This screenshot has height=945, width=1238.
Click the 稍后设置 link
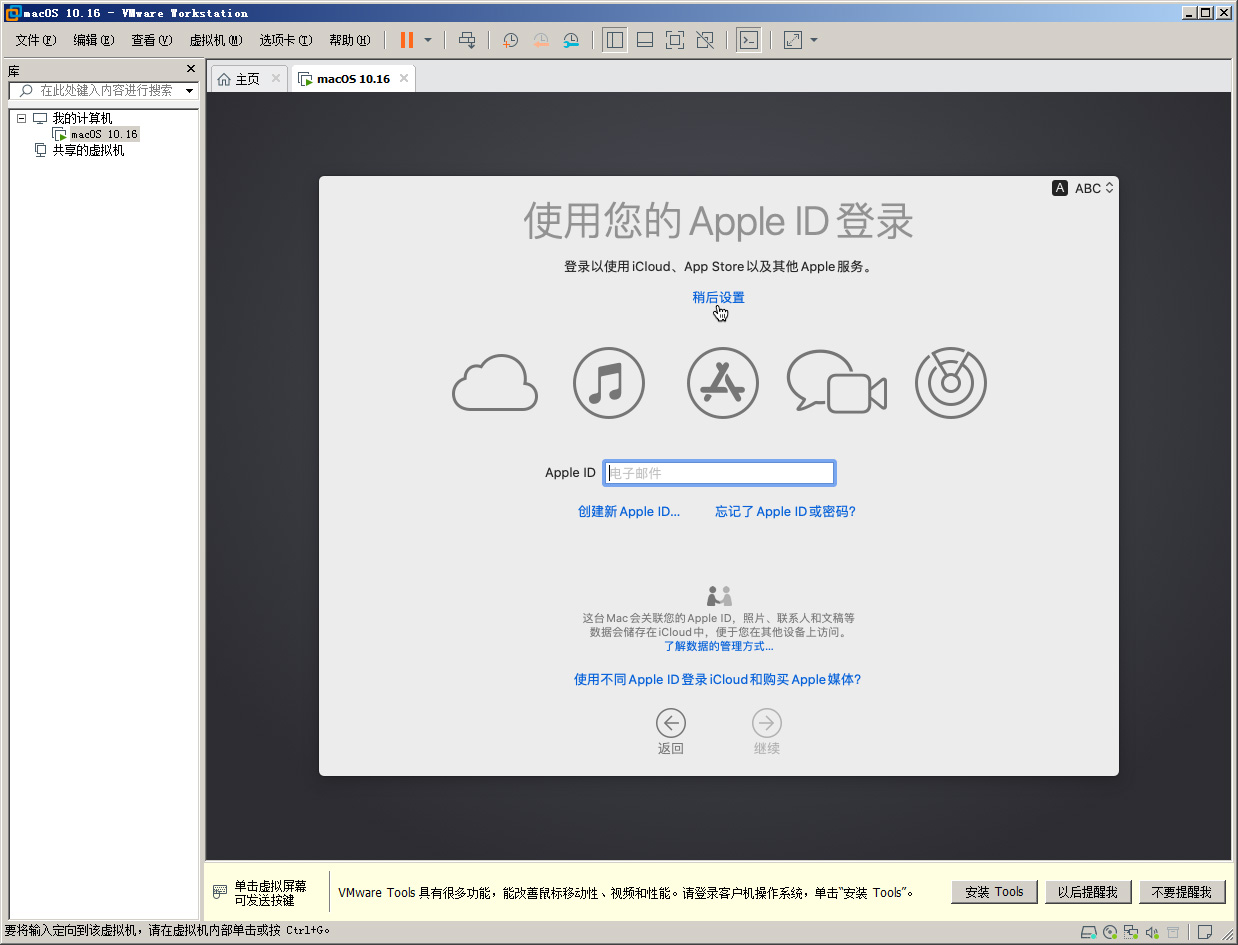718,297
